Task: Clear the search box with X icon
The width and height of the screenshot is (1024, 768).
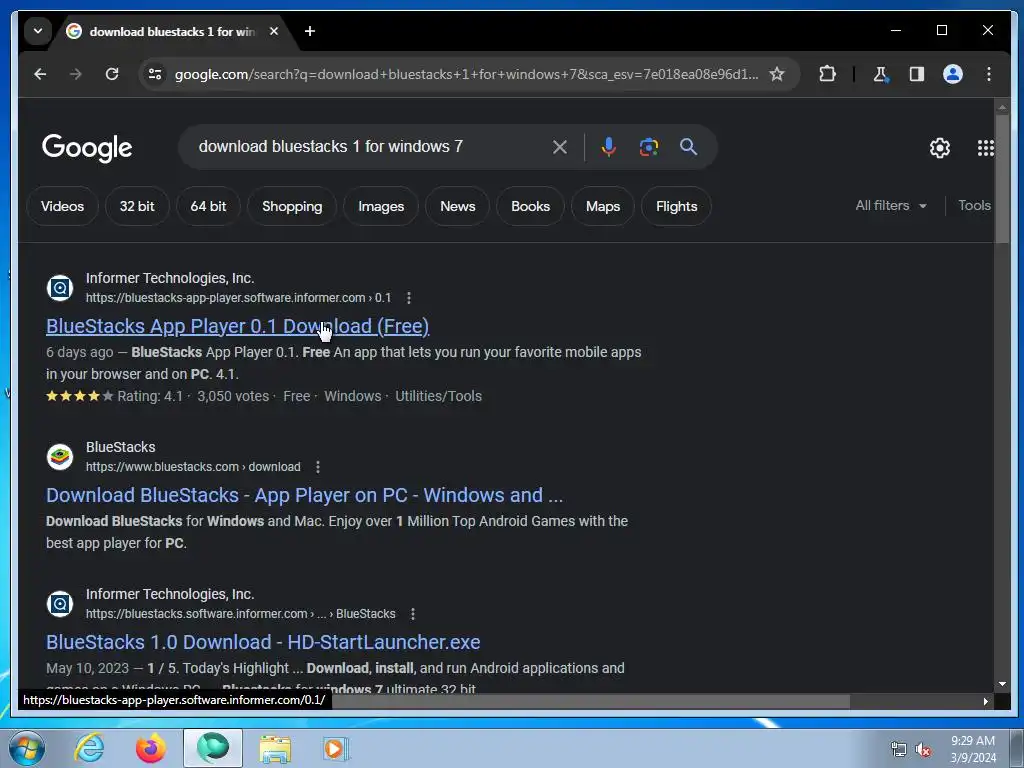Action: click(x=560, y=147)
